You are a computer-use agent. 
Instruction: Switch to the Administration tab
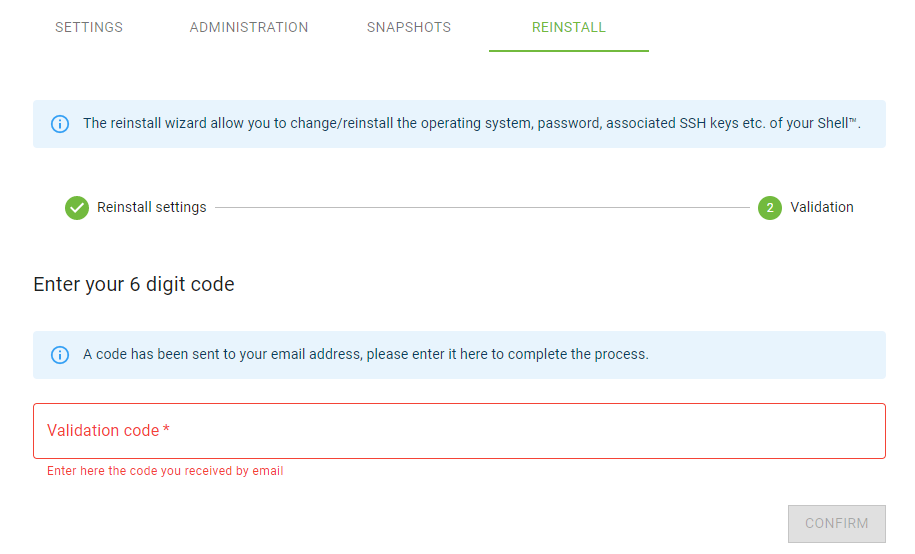click(249, 27)
